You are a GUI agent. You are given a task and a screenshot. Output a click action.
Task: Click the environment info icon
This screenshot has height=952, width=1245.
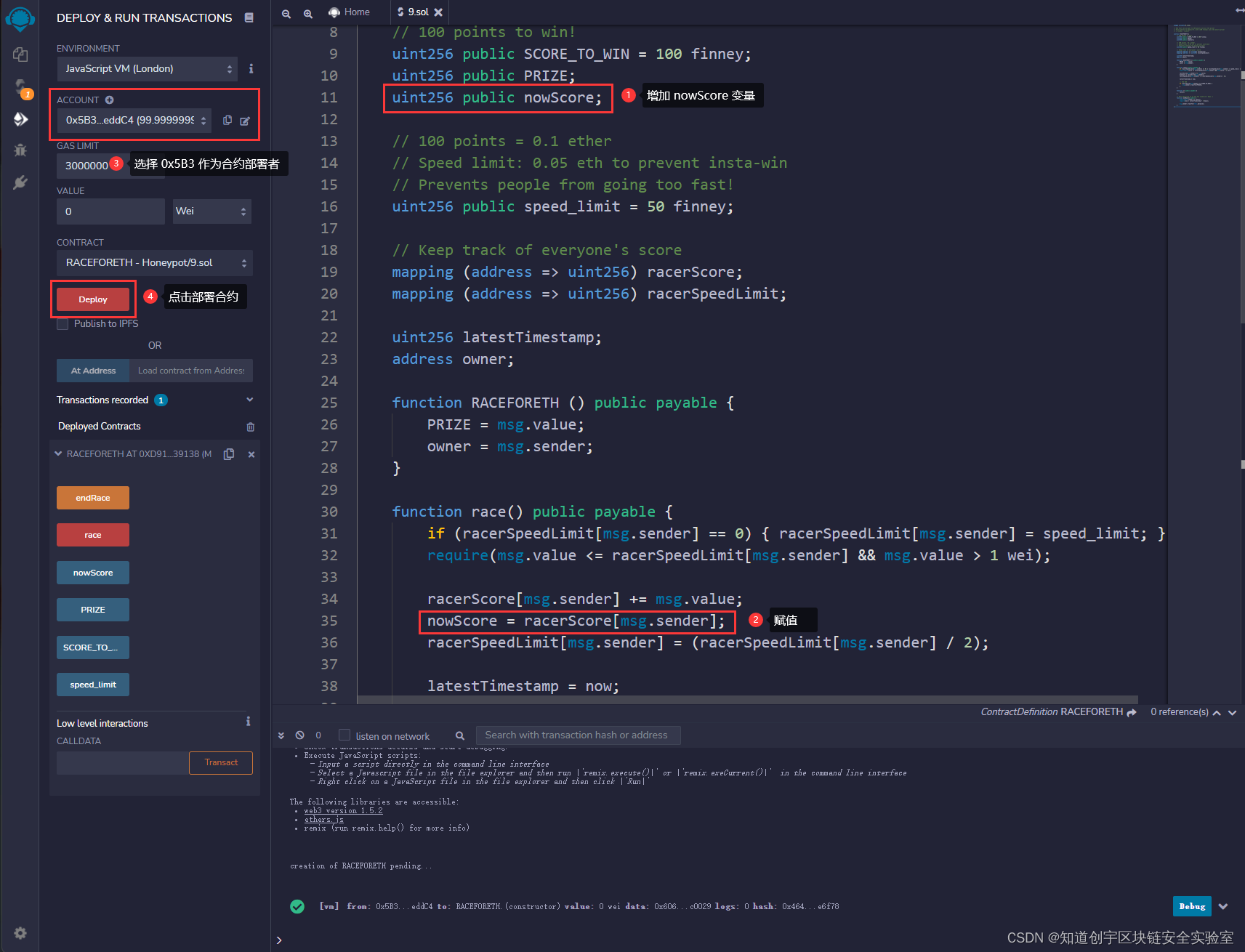(251, 68)
